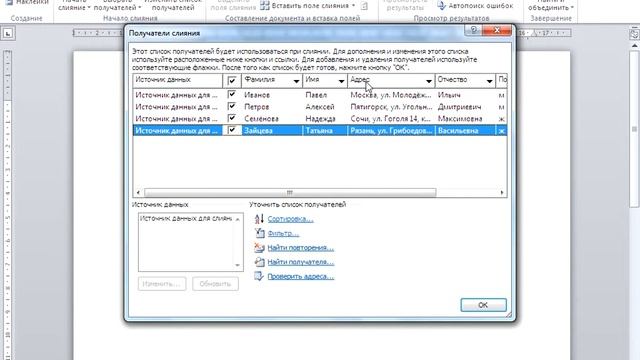640x360 pixels.
Task: Click the Find recipient icon
Action: [x=259, y=262]
